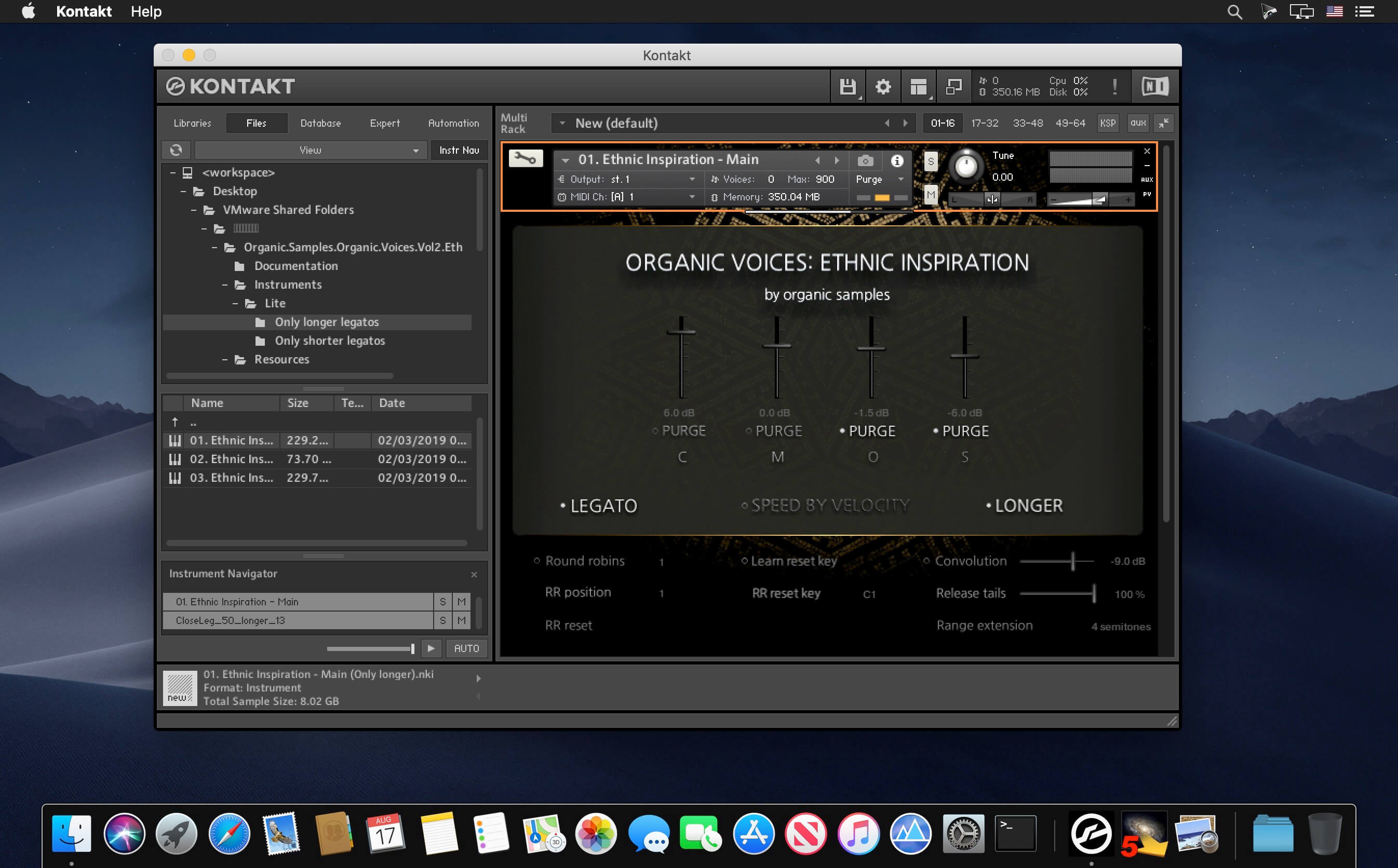Show instrument info with the i icon
Image resolution: width=1398 pixels, height=868 pixels.
897,161
